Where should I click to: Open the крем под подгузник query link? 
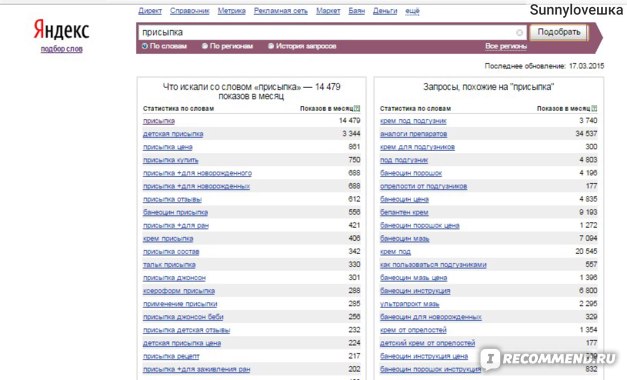413,121
